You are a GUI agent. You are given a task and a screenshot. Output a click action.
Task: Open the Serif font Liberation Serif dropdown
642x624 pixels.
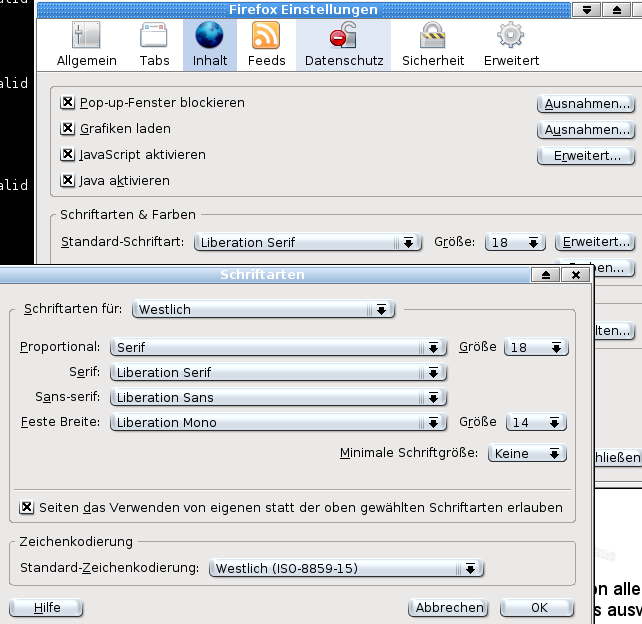[278, 372]
